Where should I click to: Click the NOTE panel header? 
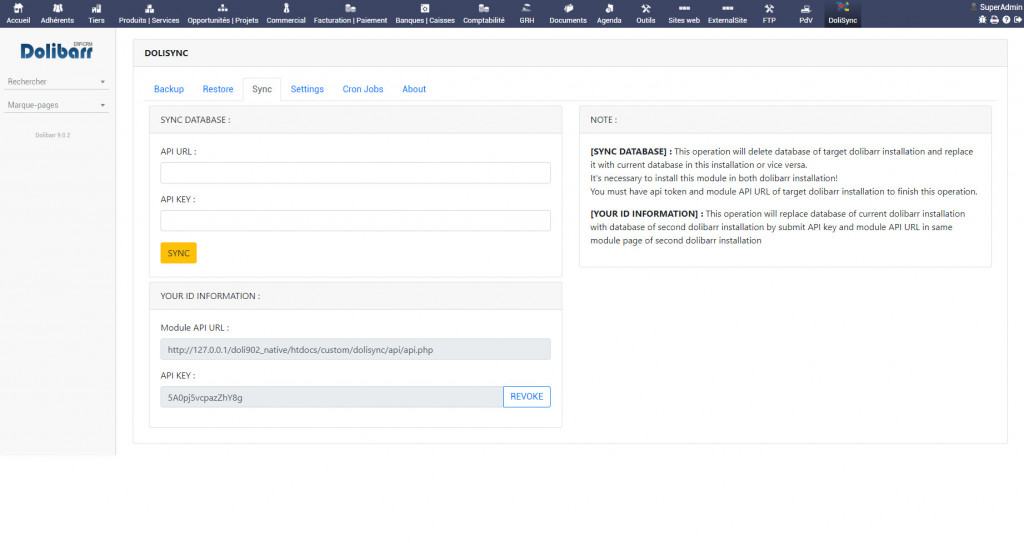pos(603,120)
